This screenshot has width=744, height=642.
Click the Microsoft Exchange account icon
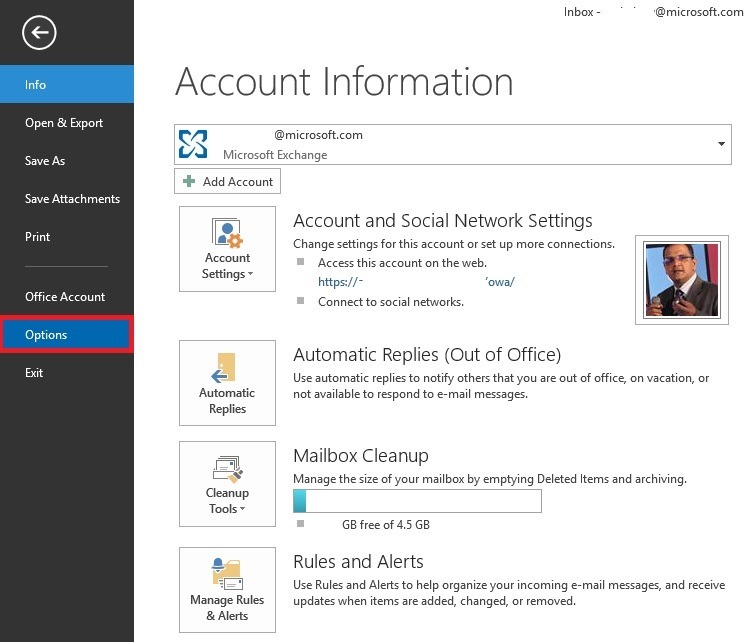(x=193, y=144)
